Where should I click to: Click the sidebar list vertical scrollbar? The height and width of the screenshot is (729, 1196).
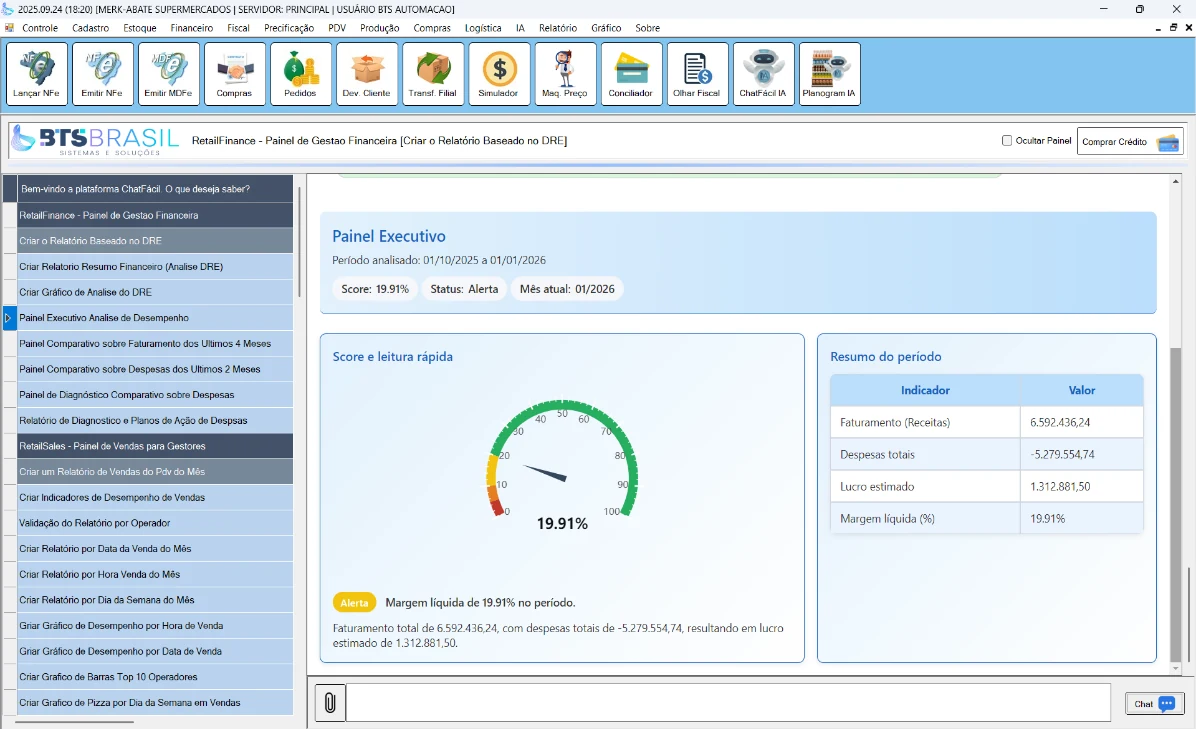[x=300, y=242]
